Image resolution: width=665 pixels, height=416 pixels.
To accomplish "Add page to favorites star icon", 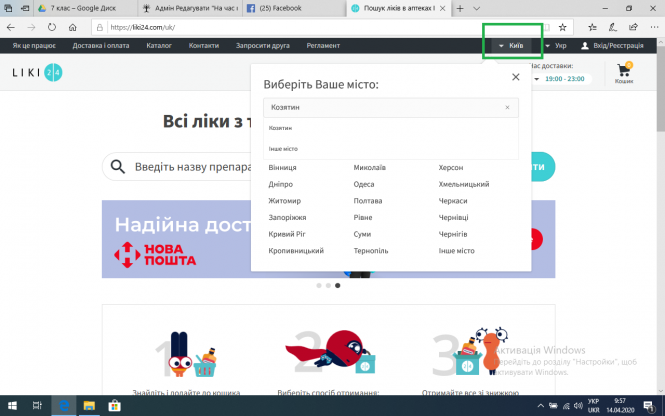I will click(x=593, y=27).
